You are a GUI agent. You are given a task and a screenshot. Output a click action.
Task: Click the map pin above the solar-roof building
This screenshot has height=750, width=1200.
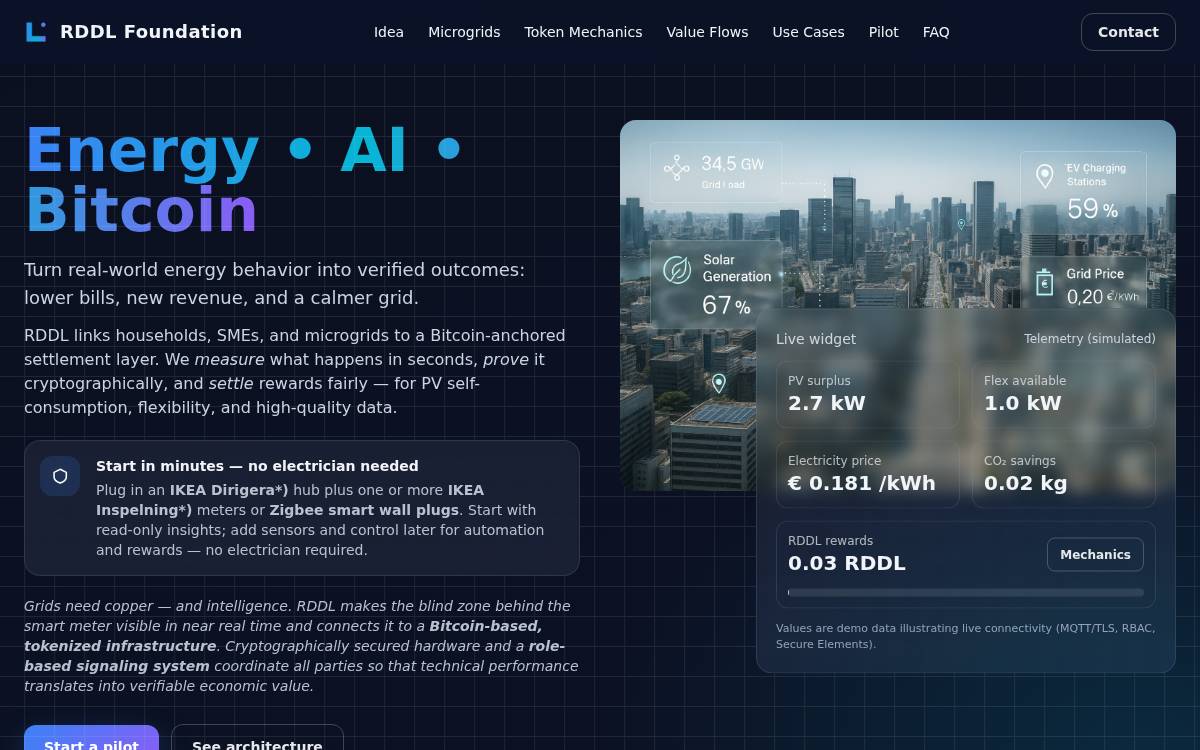click(718, 383)
